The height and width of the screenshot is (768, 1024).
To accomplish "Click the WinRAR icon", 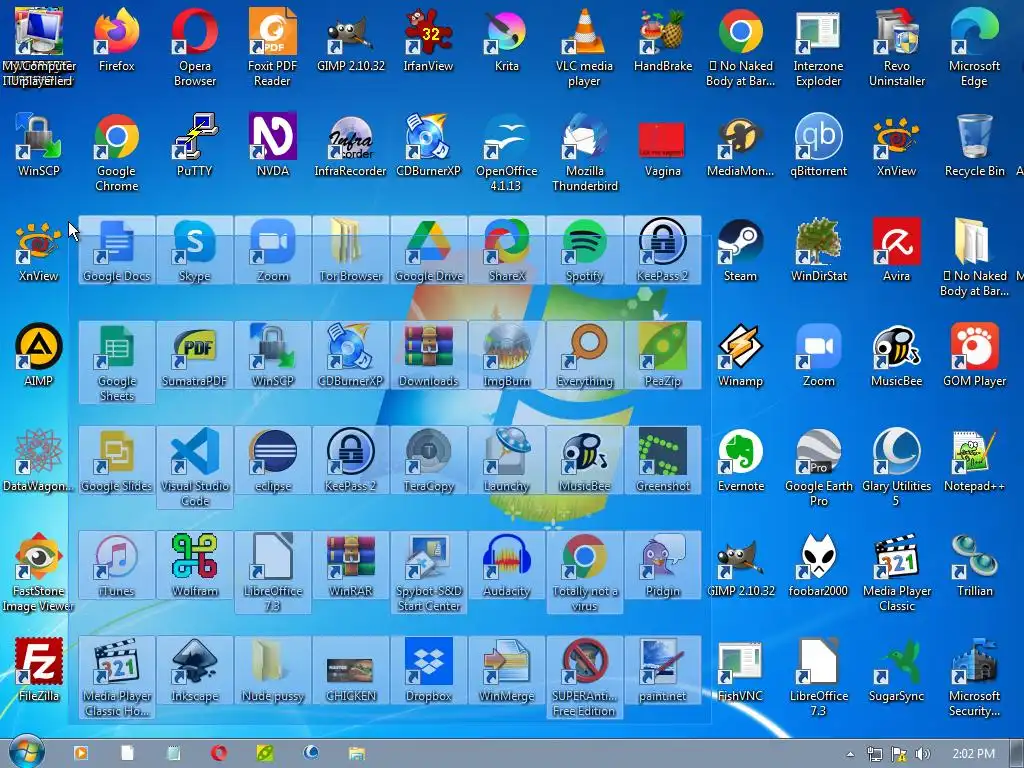I will click(x=351, y=566).
